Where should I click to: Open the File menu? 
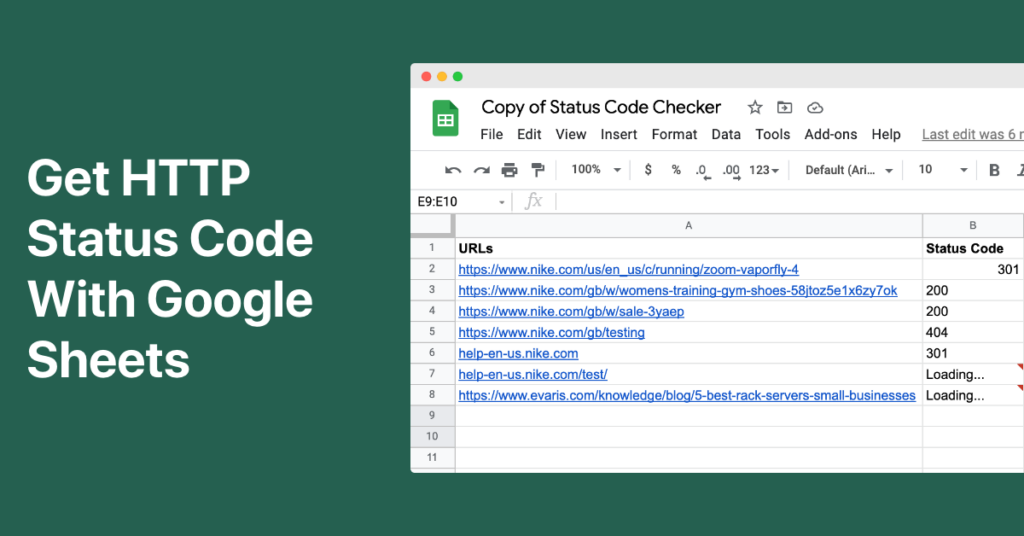point(492,134)
